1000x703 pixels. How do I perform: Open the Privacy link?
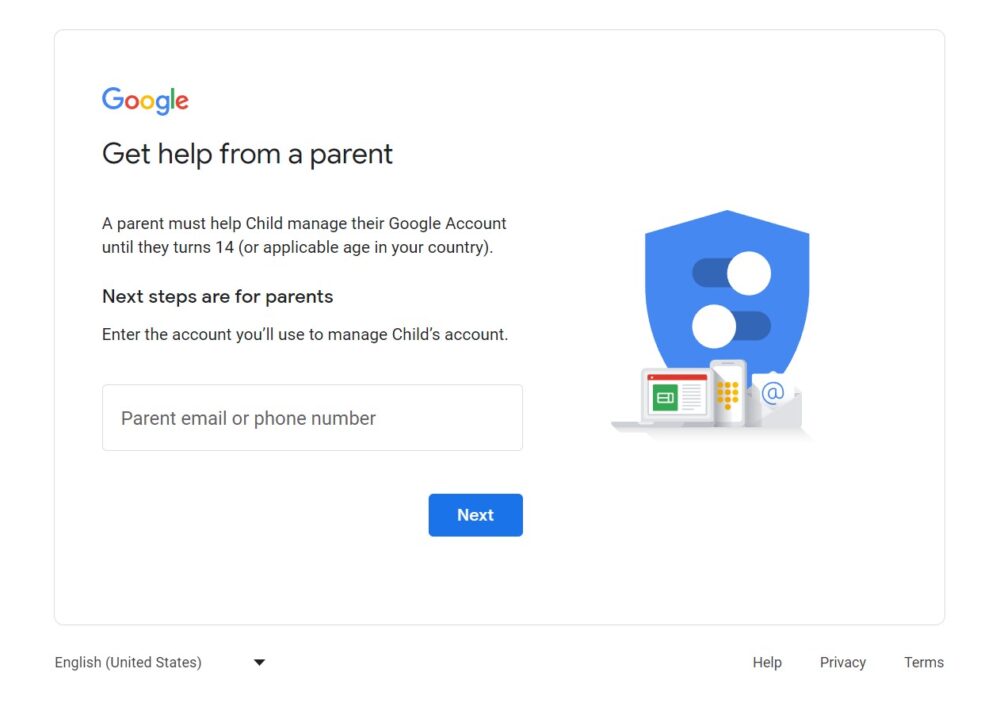tap(842, 662)
